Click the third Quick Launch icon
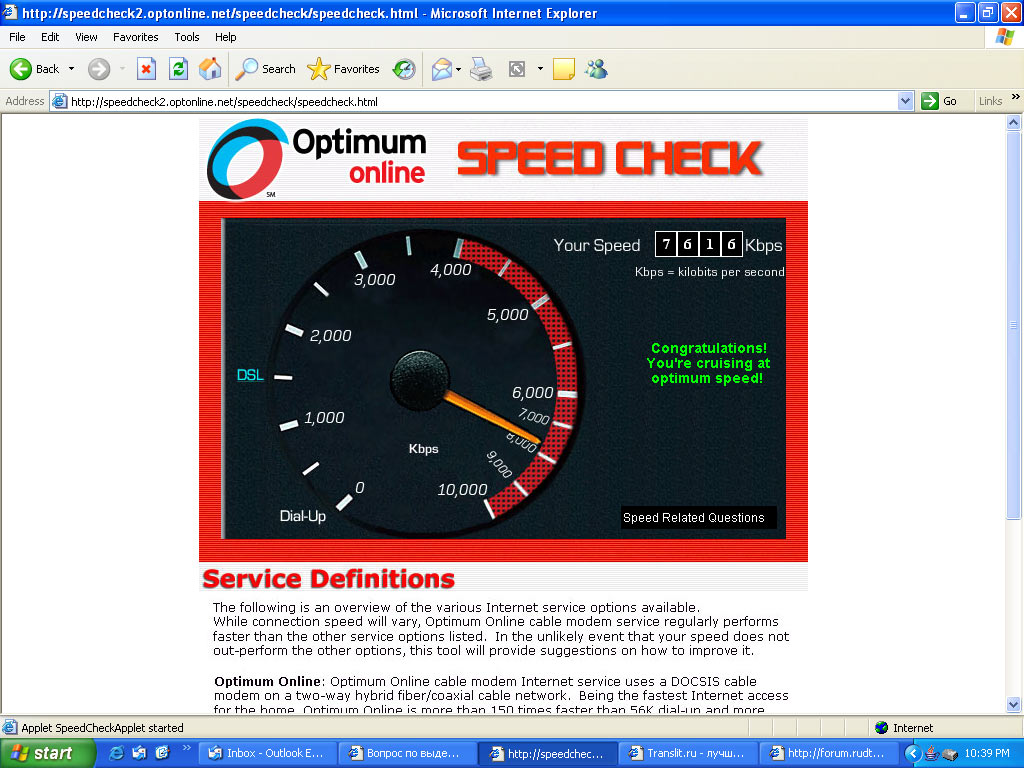The height and width of the screenshot is (768, 1024). 162,753
